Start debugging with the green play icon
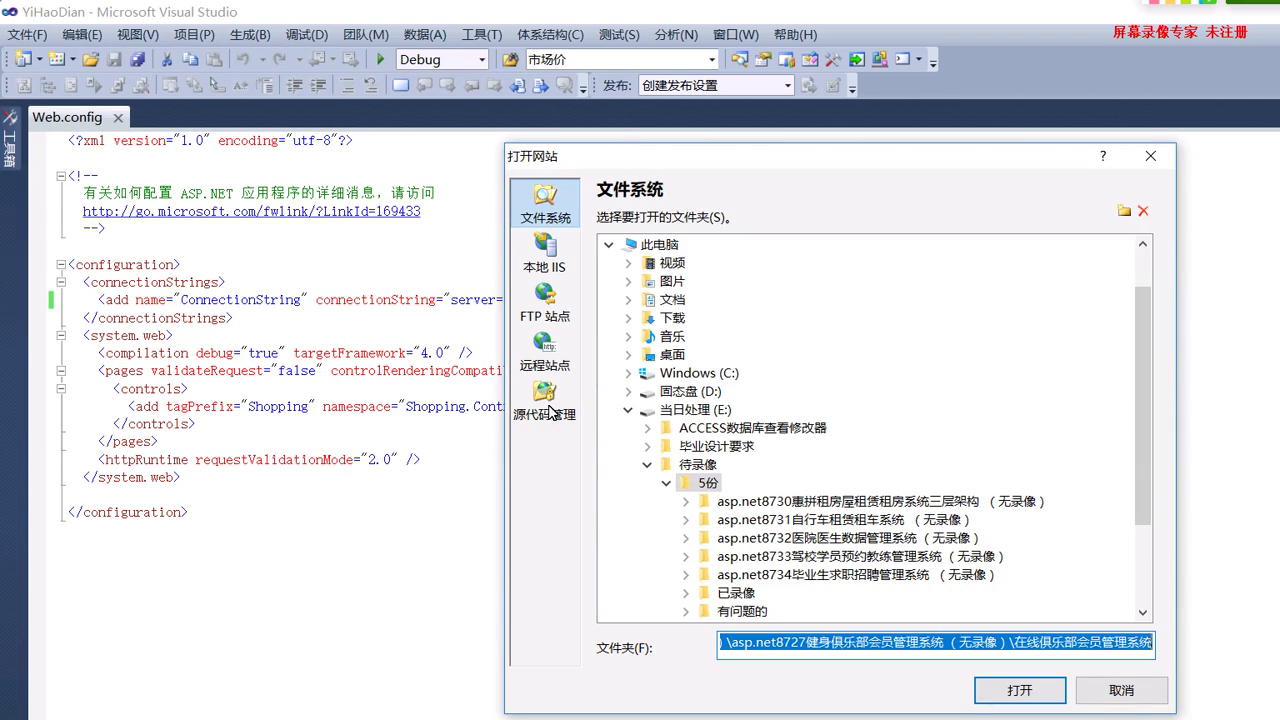This screenshot has height=720, width=1280. point(380,59)
